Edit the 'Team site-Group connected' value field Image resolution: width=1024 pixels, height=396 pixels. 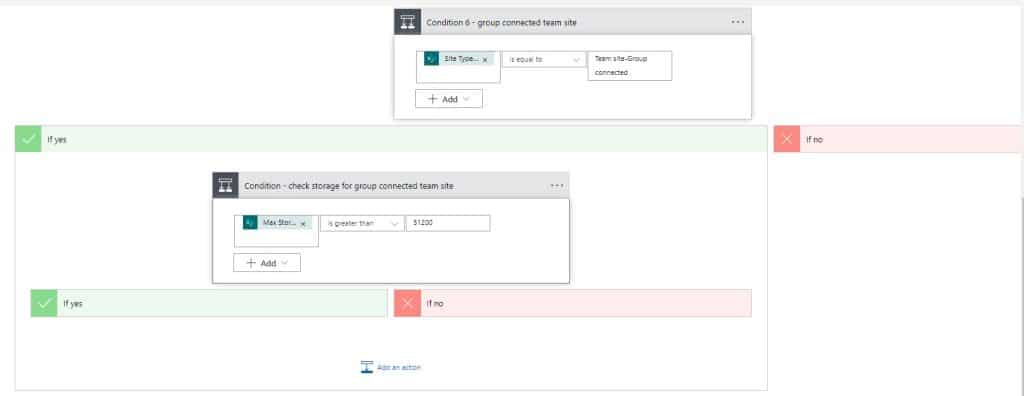(x=630, y=65)
